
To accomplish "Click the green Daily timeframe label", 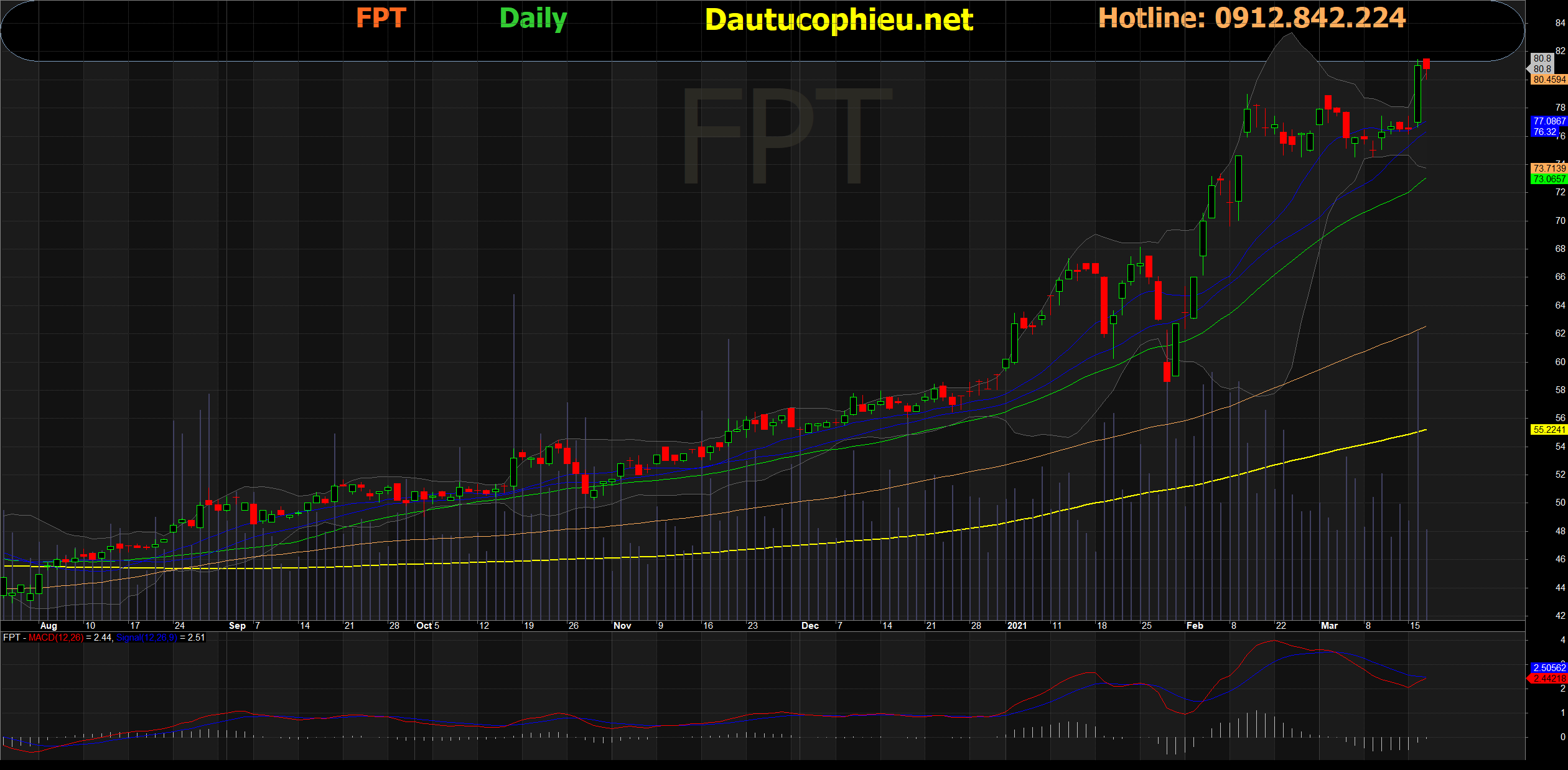I will [533, 19].
